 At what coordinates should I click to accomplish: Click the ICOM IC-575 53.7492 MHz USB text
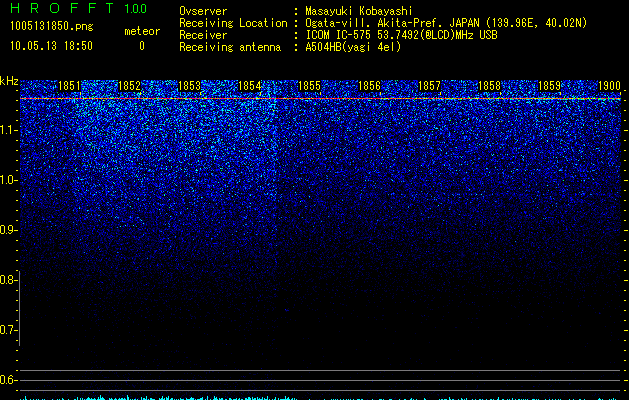pyautogui.click(x=401, y=35)
